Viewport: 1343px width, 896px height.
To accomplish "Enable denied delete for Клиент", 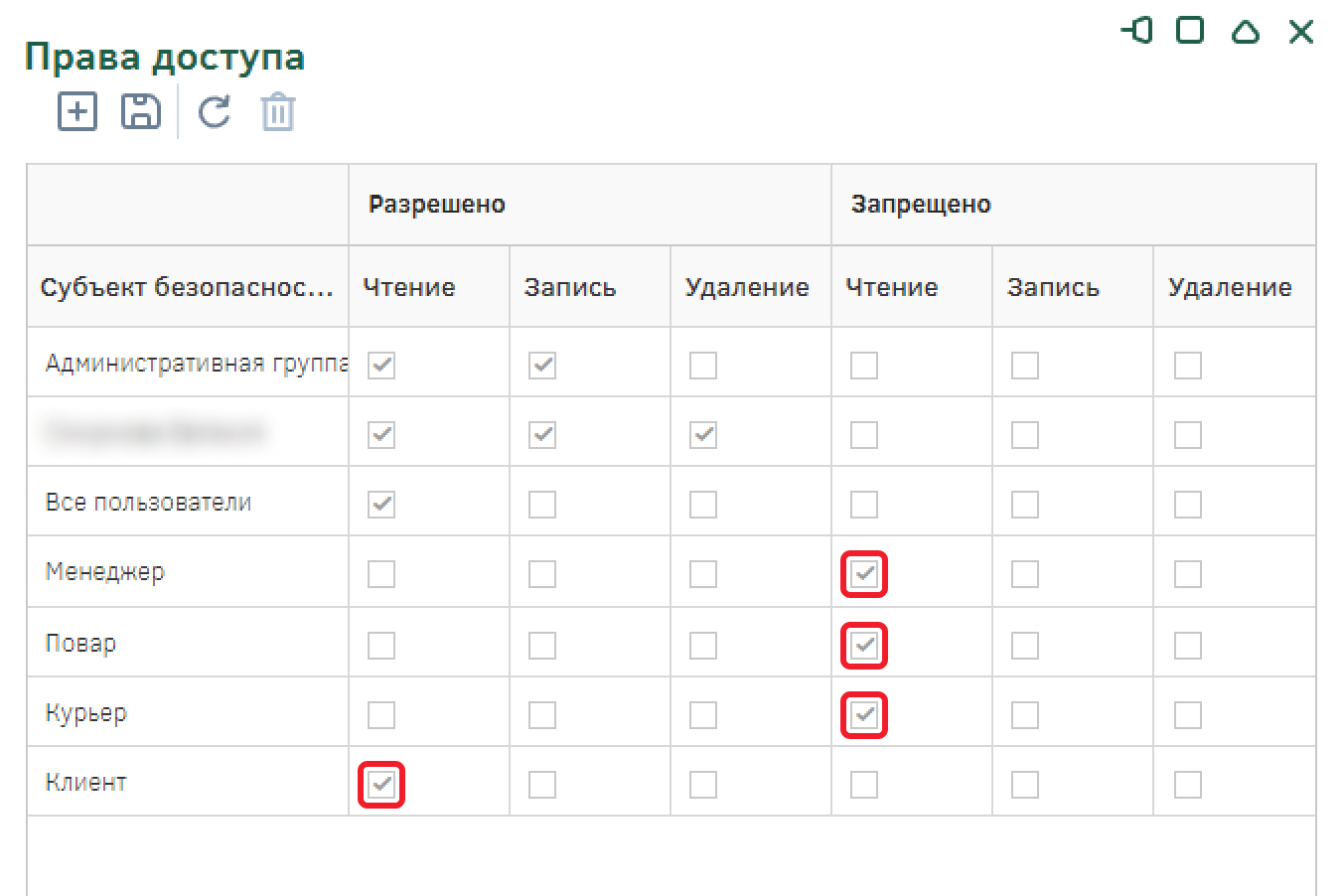I will 1188,785.
